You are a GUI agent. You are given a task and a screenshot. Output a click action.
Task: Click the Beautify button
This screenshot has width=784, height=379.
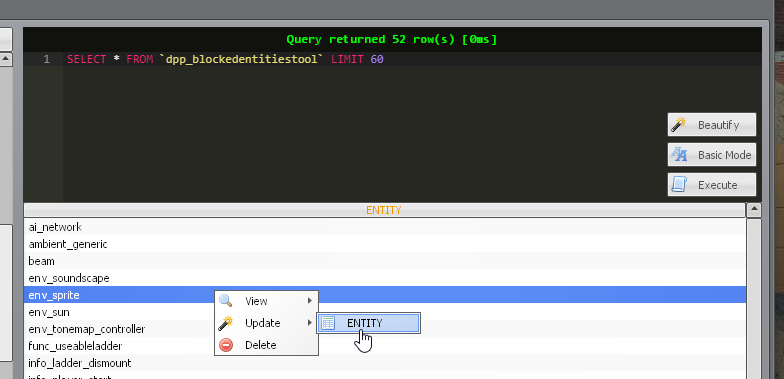tap(712, 124)
